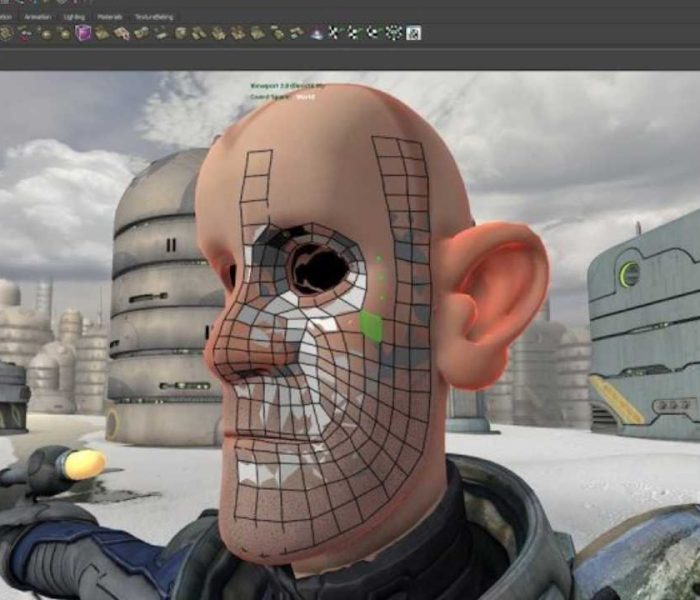
Task: Click olive icon immediately left of blue cone
Action: [x=297, y=33]
